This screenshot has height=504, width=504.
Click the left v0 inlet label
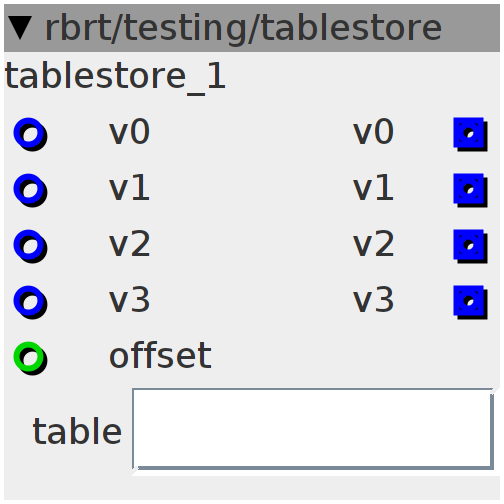[x=130, y=132]
